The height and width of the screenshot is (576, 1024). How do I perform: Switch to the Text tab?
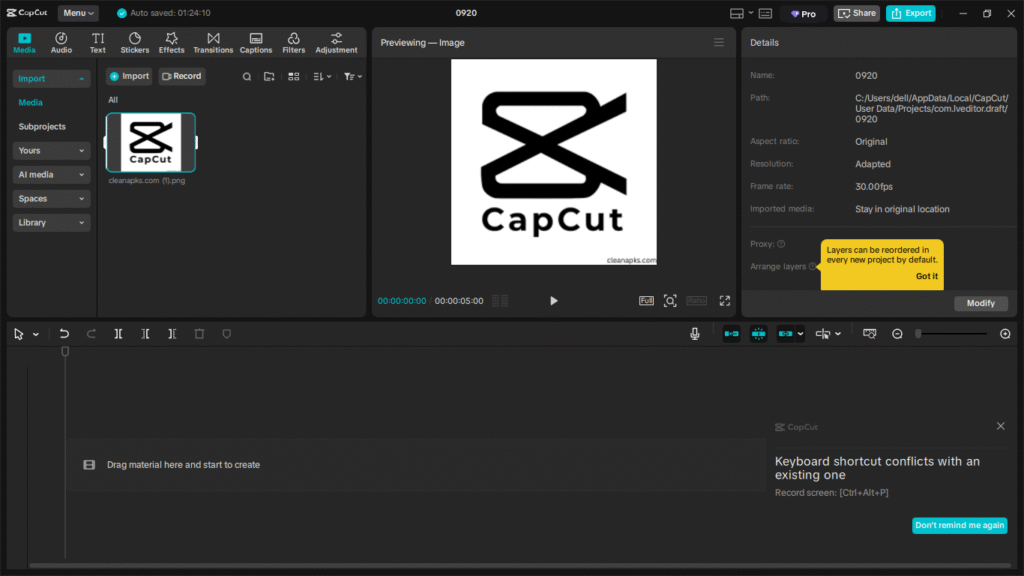97,42
